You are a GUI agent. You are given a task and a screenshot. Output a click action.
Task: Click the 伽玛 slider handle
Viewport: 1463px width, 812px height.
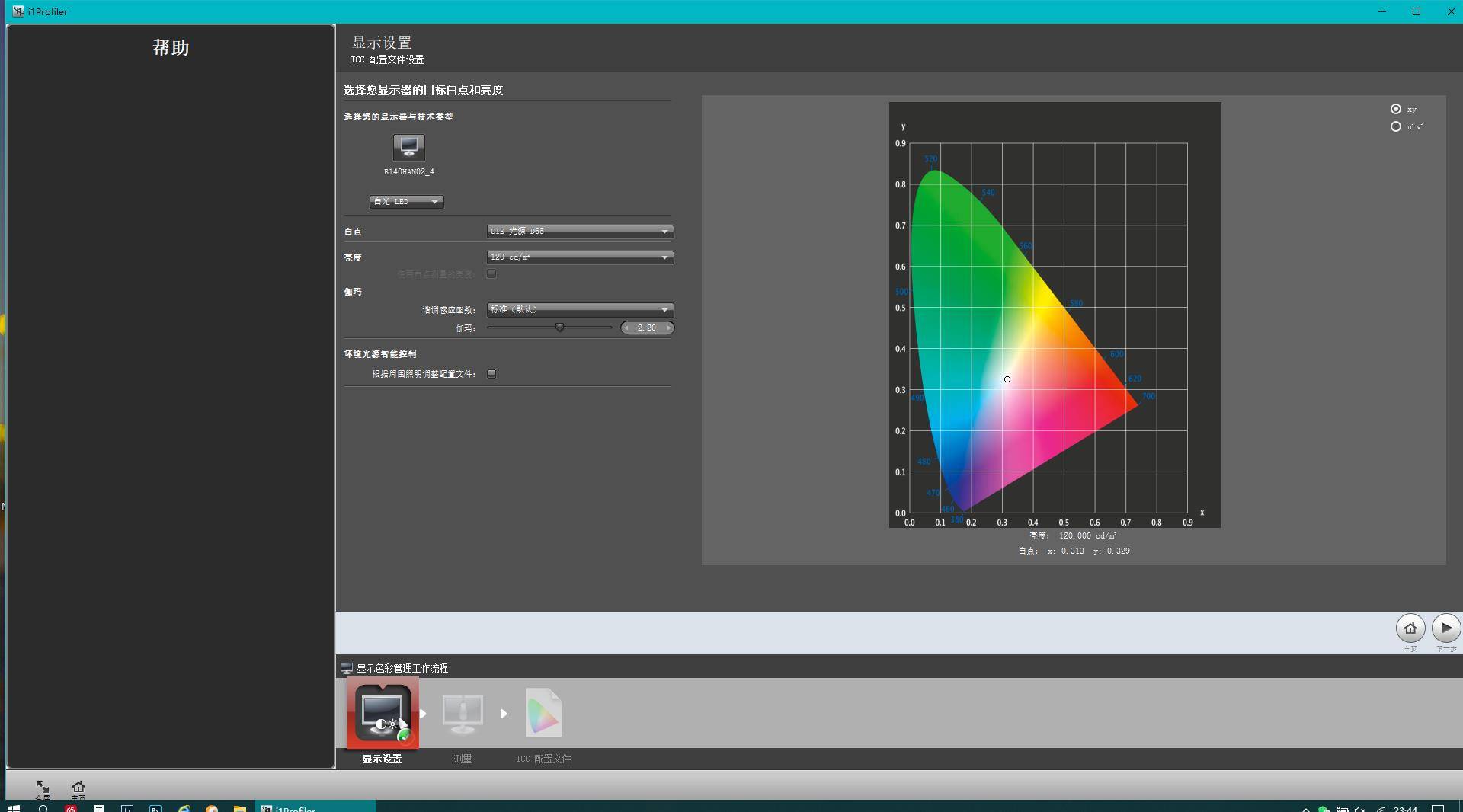coord(559,328)
